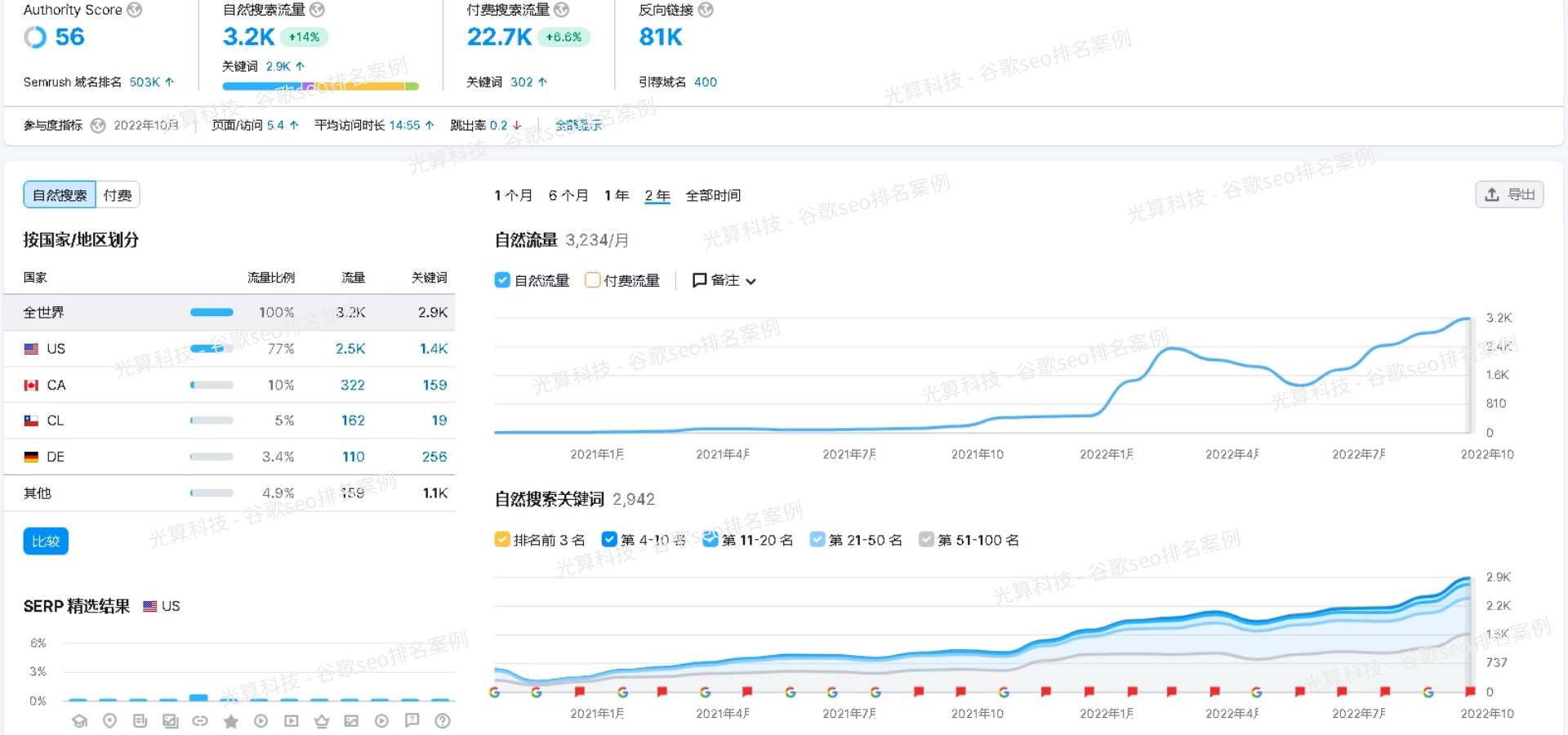The height and width of the screenshot is (735, 1568).
Task: Open the SERP 精选结果 US country selector
Action: pos(162,606)
